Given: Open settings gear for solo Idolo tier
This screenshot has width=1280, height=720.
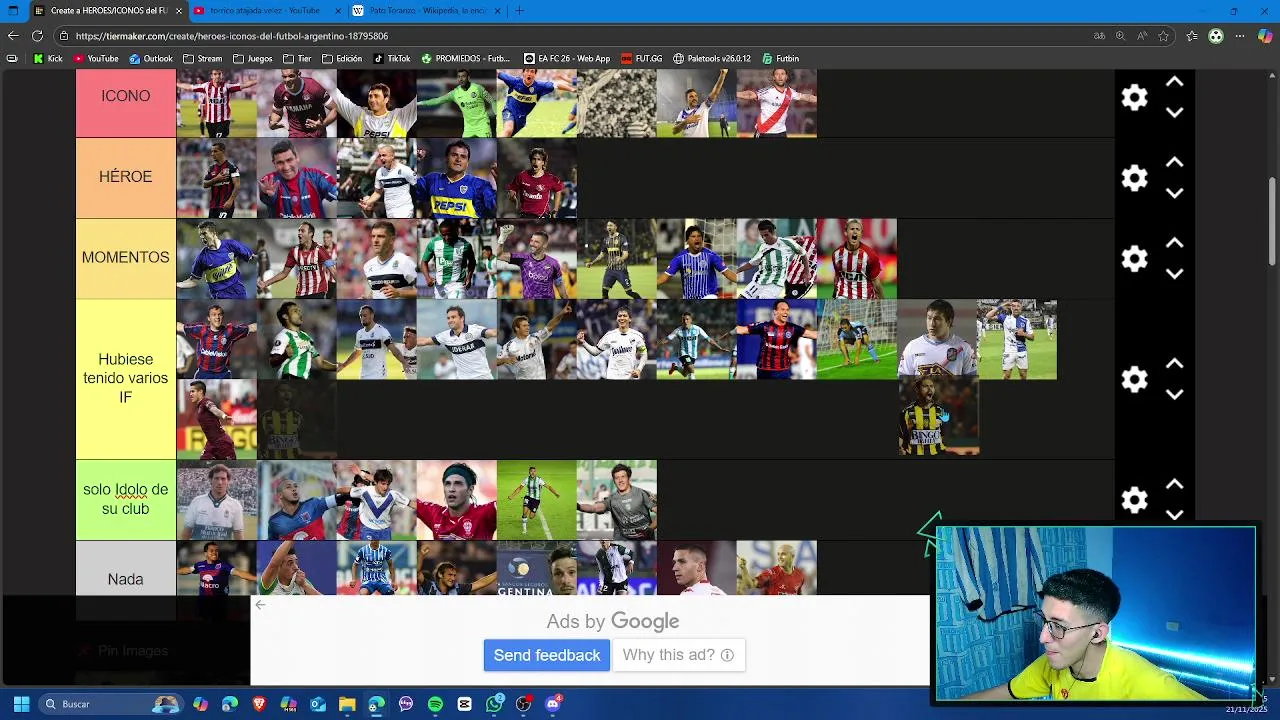Looking at the screenshot, I should (x=1134, y=500).
